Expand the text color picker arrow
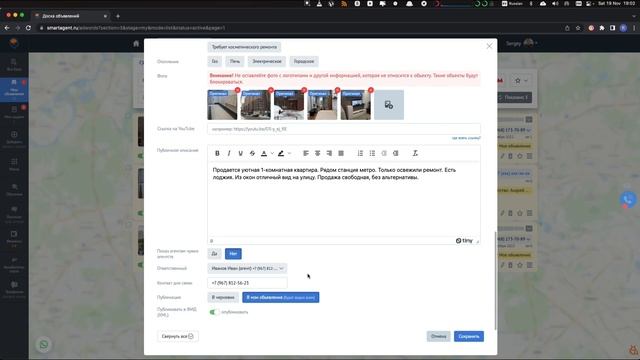Screen dimensions: 640x360 272,153
